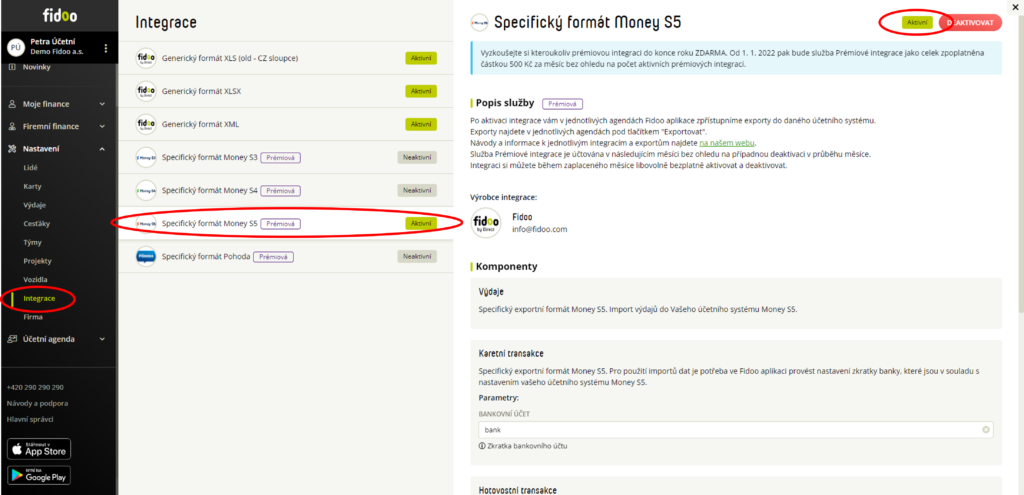Click the Novinky menu label
1024x495 pixels.
click(x=37, y=67)
